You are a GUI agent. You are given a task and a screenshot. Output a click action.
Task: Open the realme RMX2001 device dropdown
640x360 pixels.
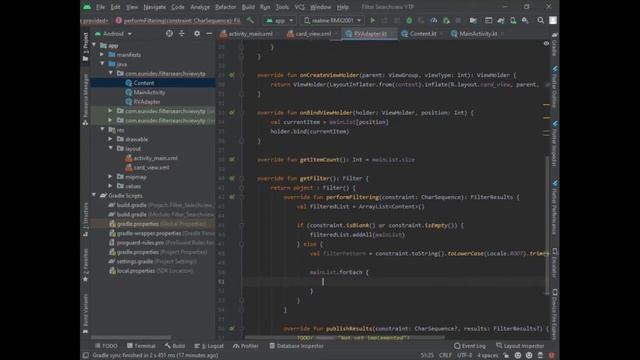pos(332,20)
